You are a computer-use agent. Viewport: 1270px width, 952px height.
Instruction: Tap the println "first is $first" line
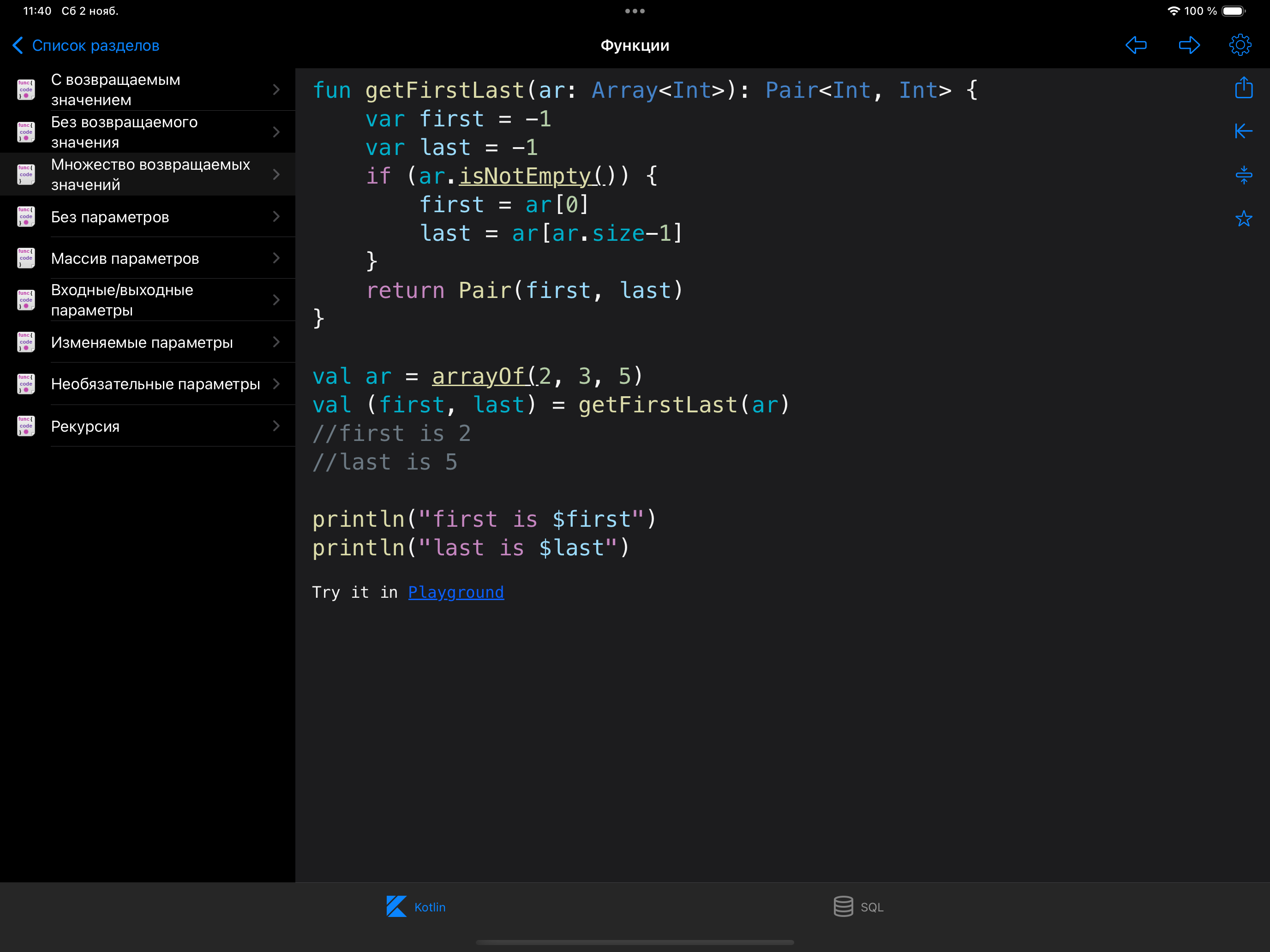(484, 519)
